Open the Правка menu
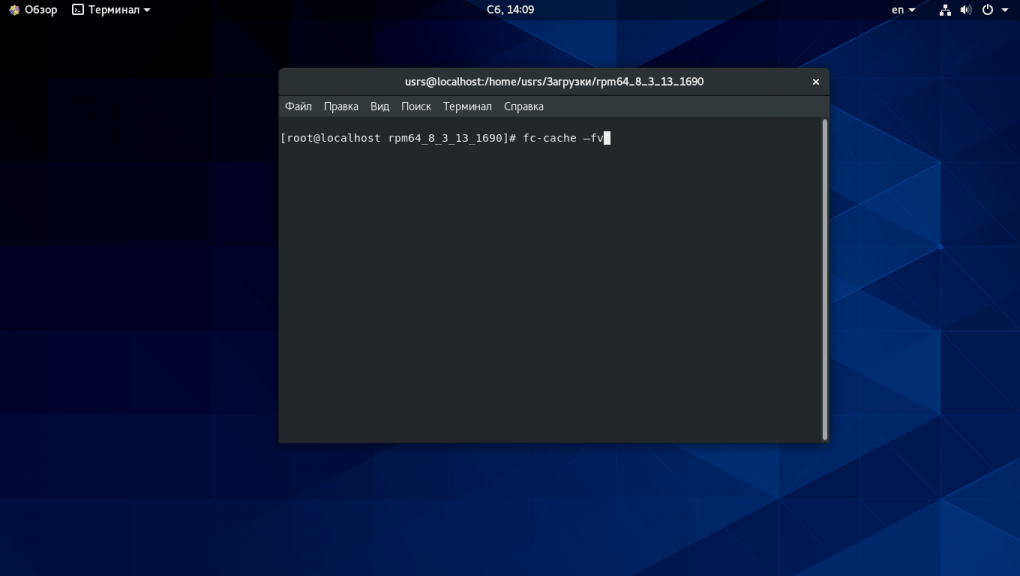 341,106
